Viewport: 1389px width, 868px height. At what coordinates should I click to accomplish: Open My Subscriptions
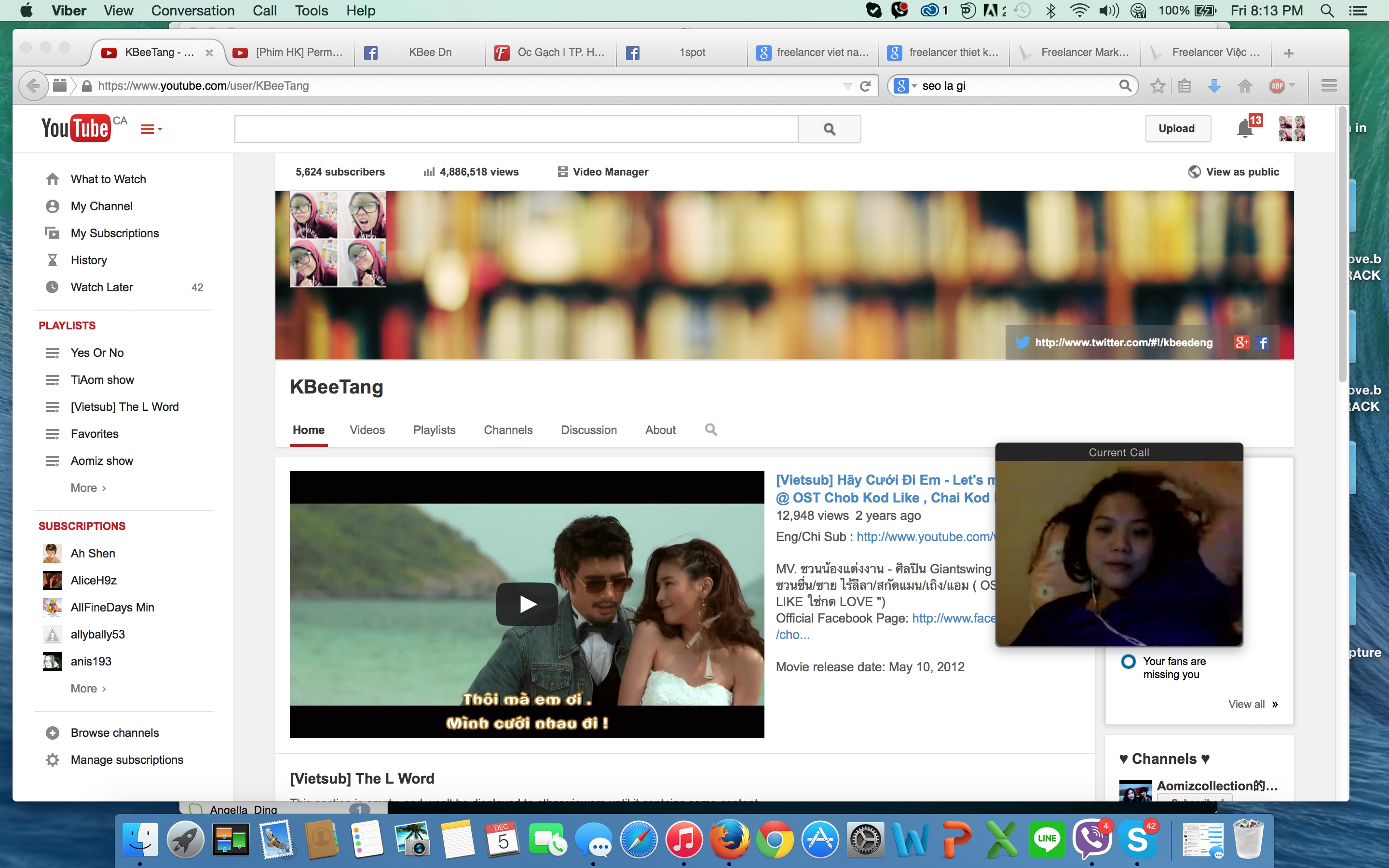[x=115, y=233]
